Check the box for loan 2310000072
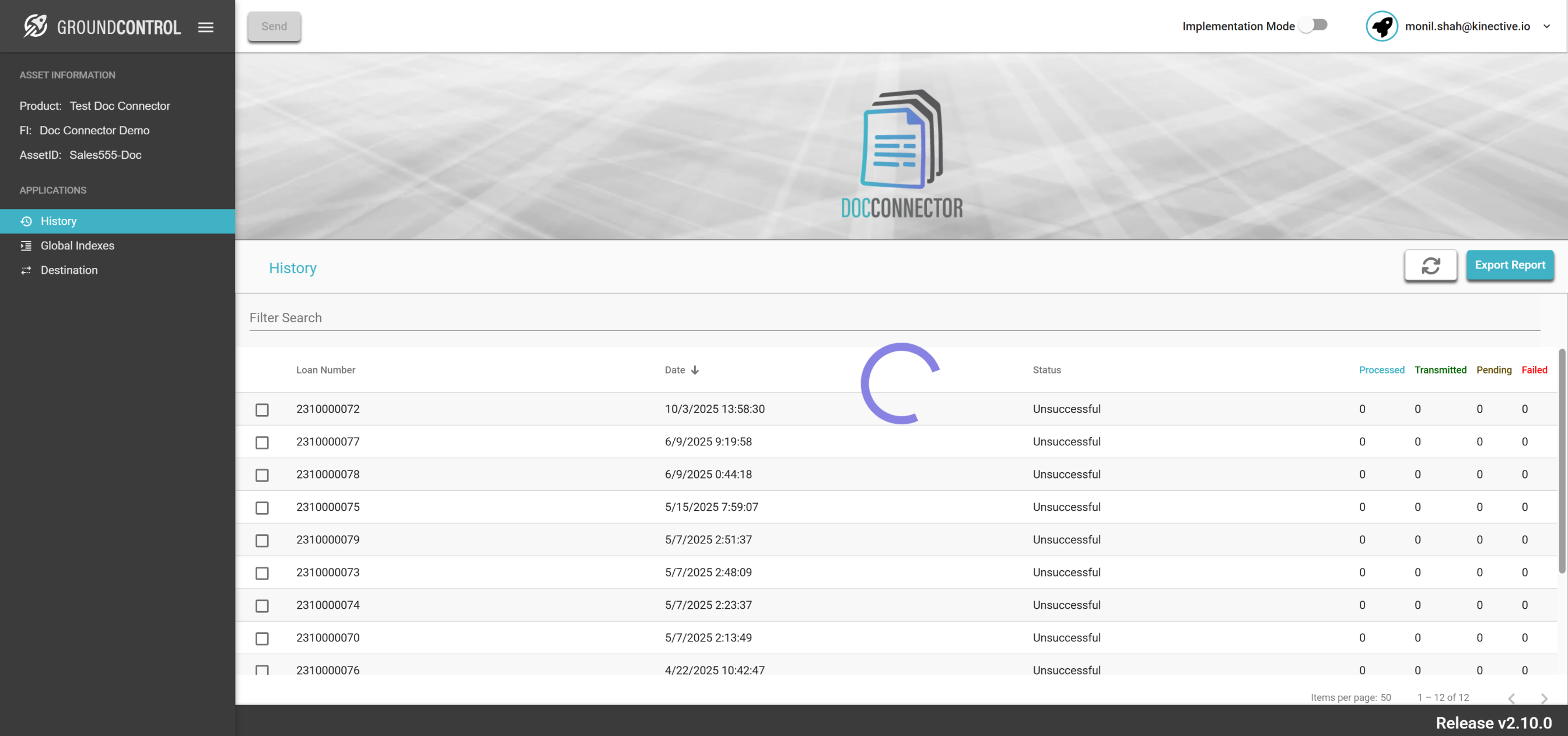 (262, 409)
